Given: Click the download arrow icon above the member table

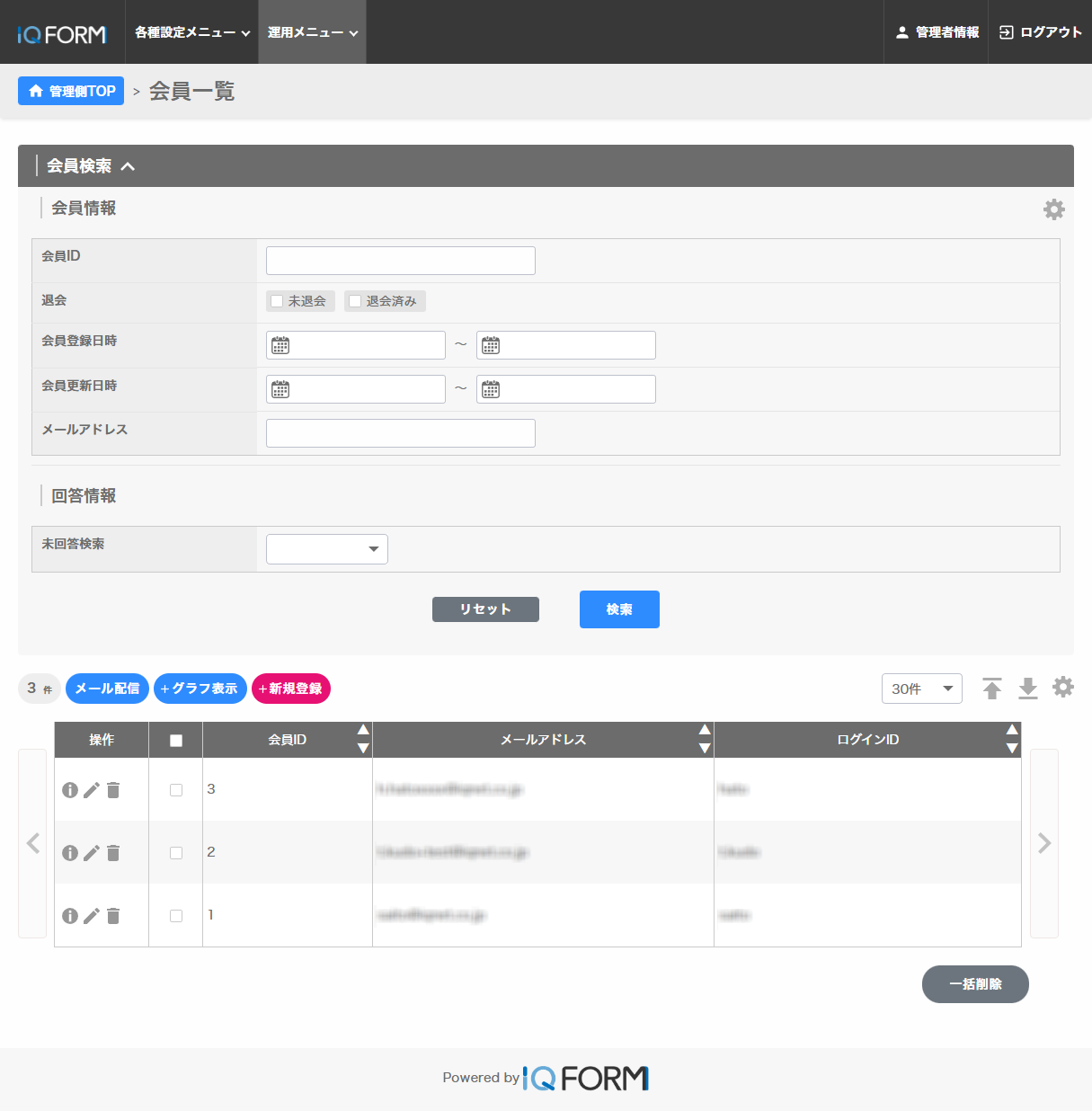Looking at the screenshot, I should pos(1027,688).
